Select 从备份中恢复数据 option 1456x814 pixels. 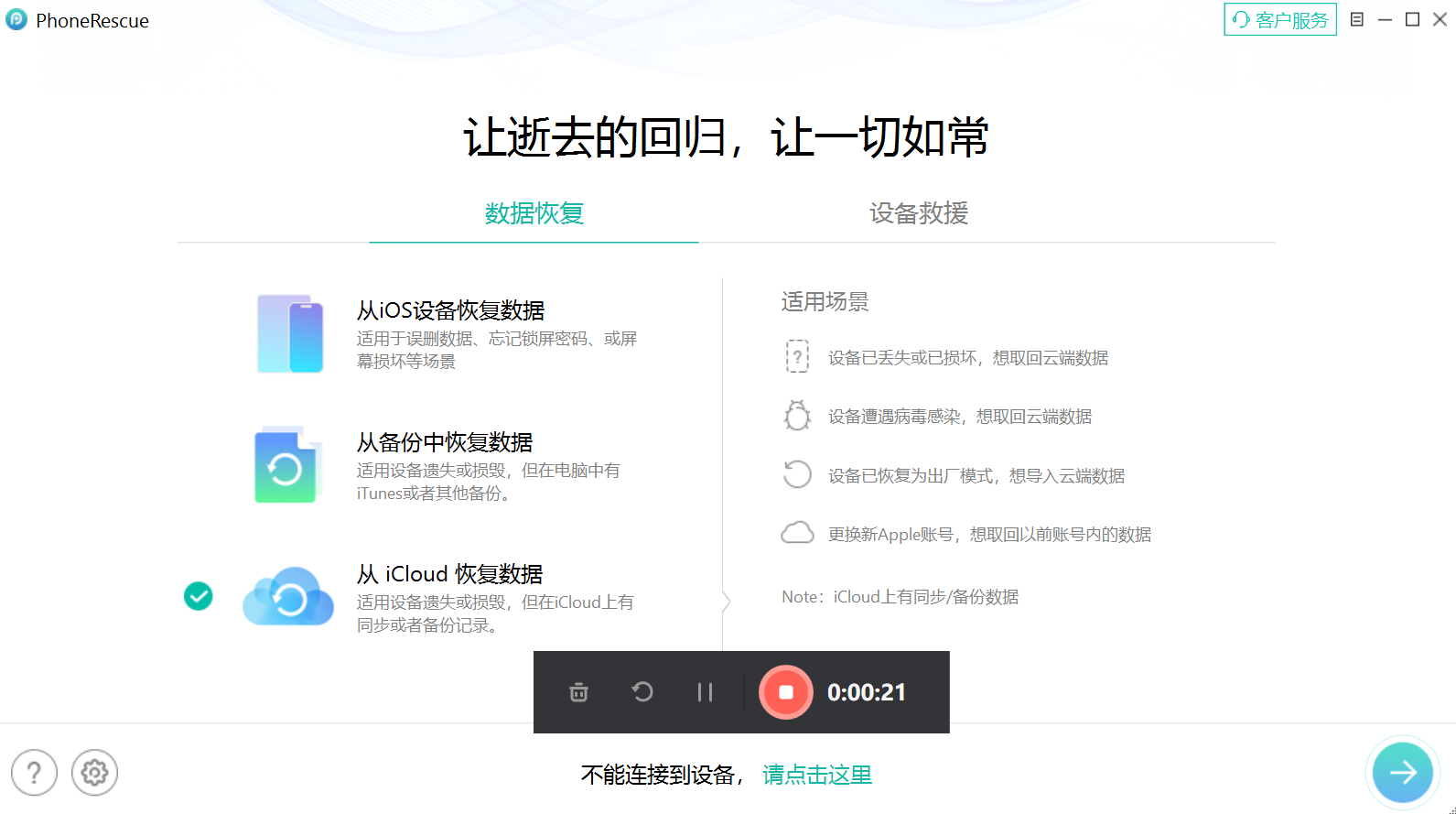click(445, 442)
